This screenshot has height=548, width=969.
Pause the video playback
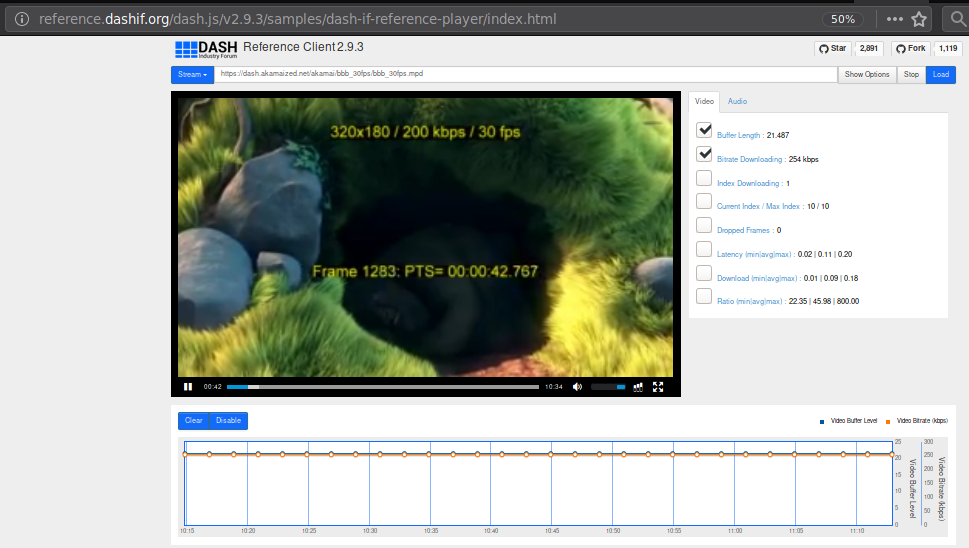[x=188, y=387]
